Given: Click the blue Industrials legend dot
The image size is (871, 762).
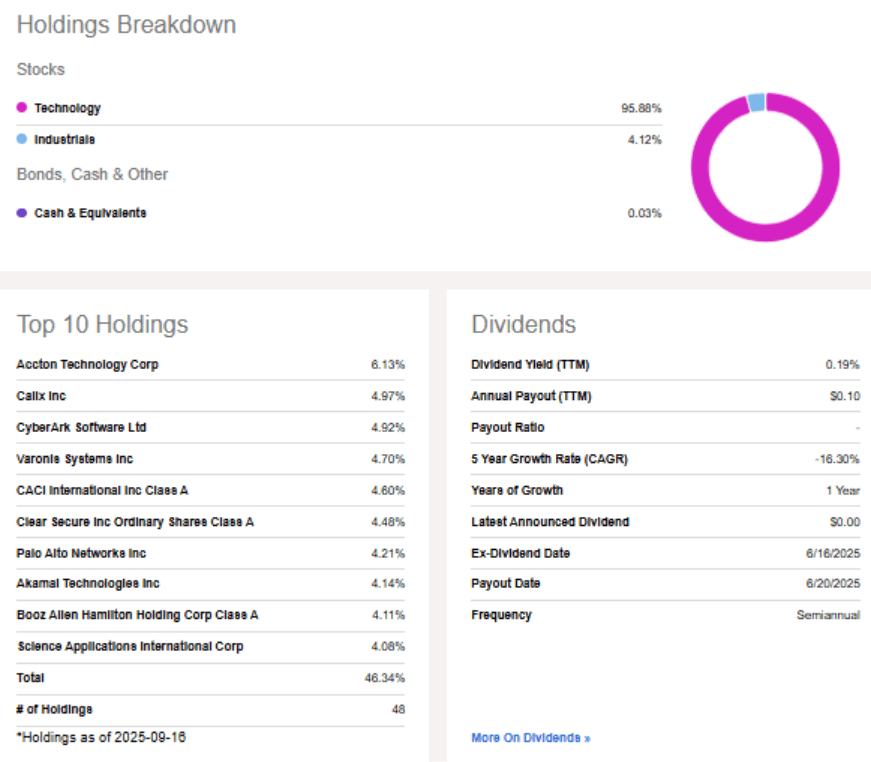Looking at the screenshot, I should point(22,140).
